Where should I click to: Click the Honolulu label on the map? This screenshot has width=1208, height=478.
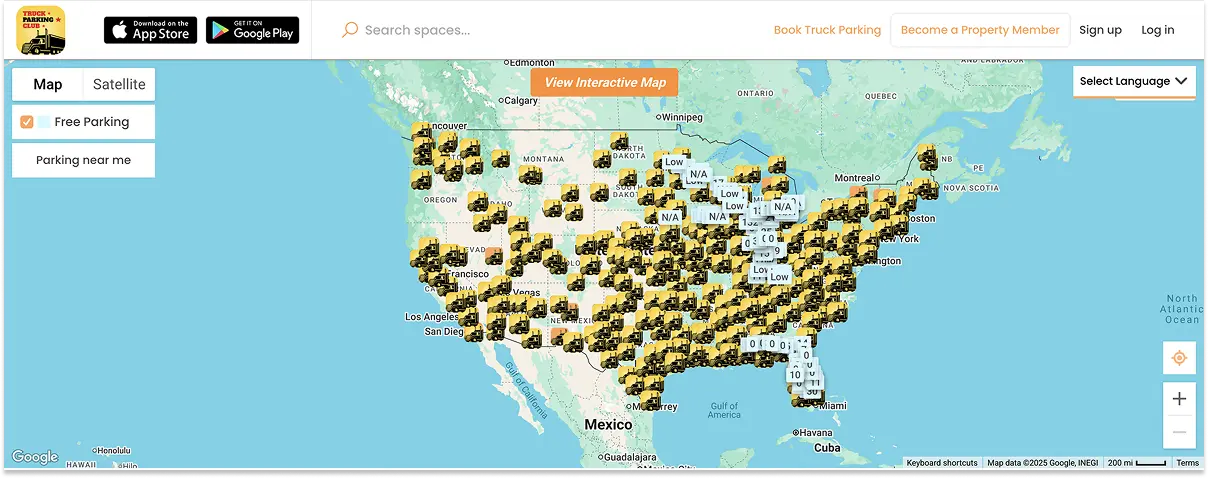click(113, 450)
